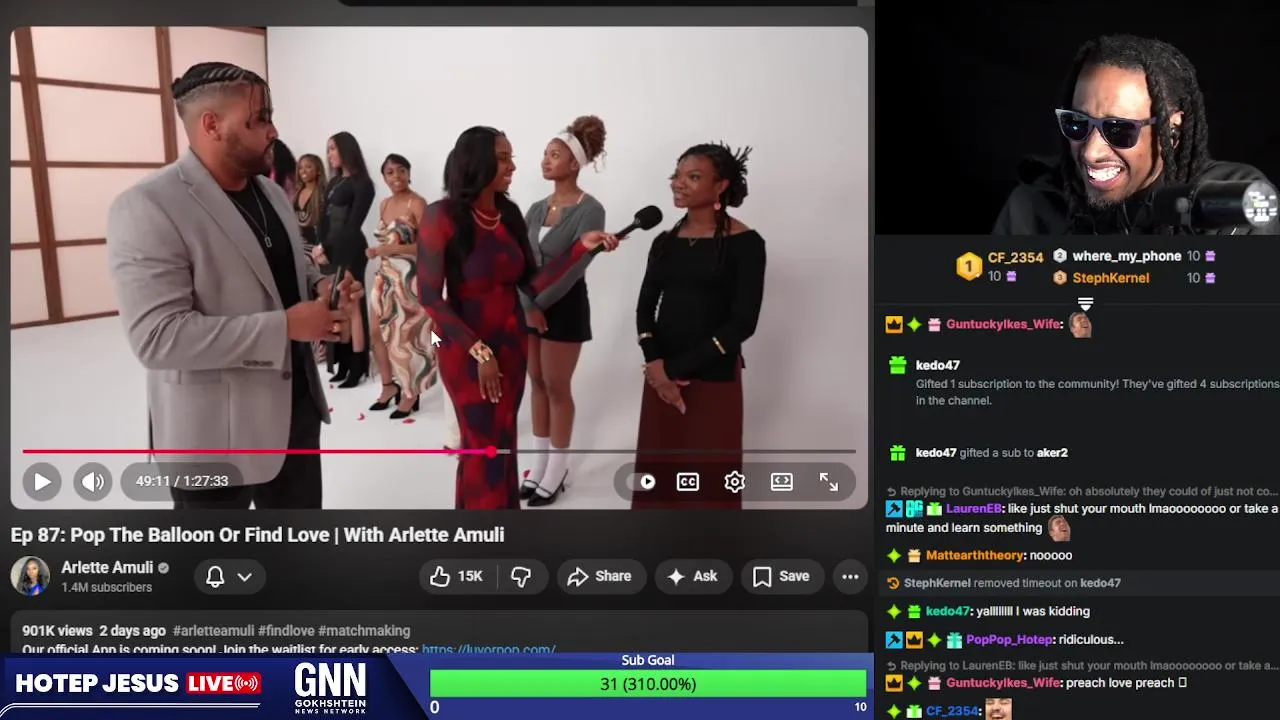Image resolution: width=1280 pixels, height=720 pixels.
Task: Click the crown badge beside GuntuckyIkes_Wife preach message
Action: pyautogui.click(x=894, y=683)
